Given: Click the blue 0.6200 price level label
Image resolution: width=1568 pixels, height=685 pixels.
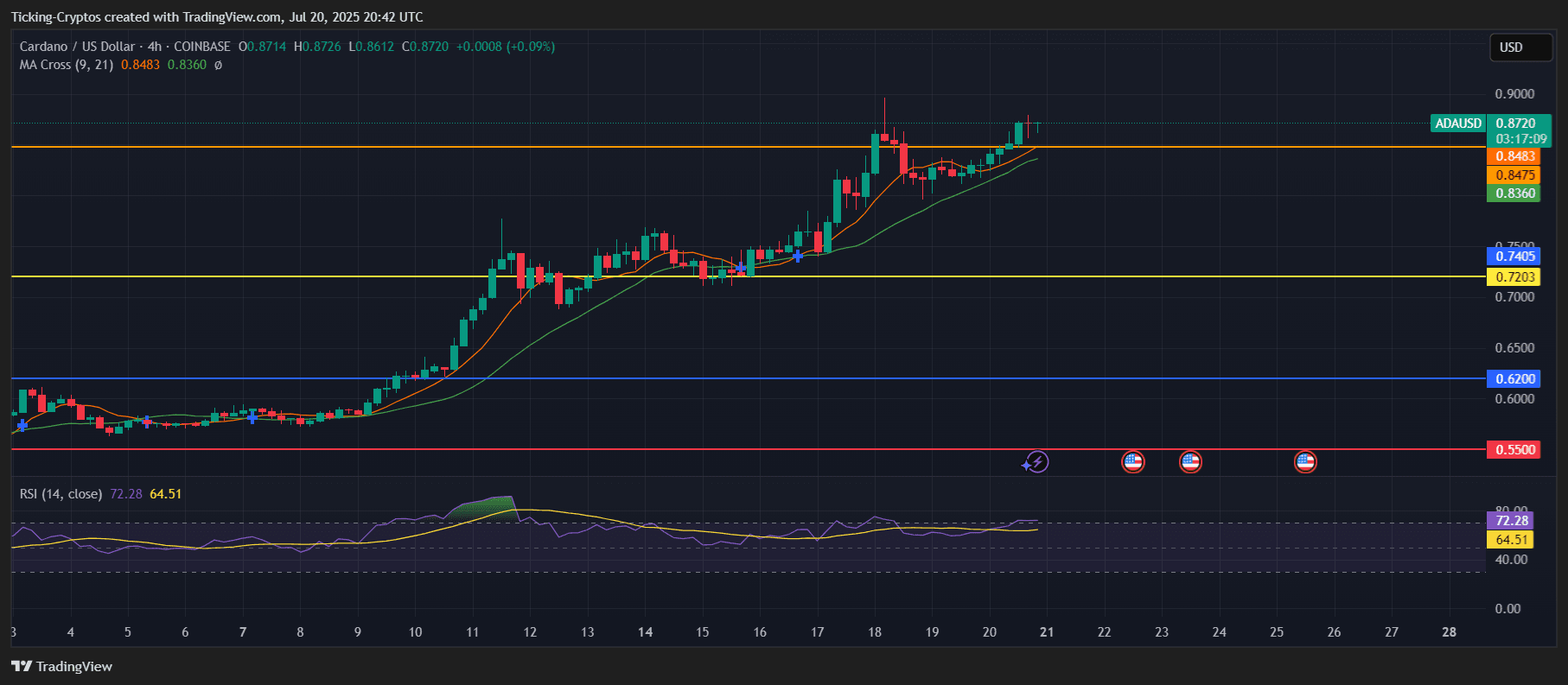Looking at the screenshot, I should pos(1514,378).
